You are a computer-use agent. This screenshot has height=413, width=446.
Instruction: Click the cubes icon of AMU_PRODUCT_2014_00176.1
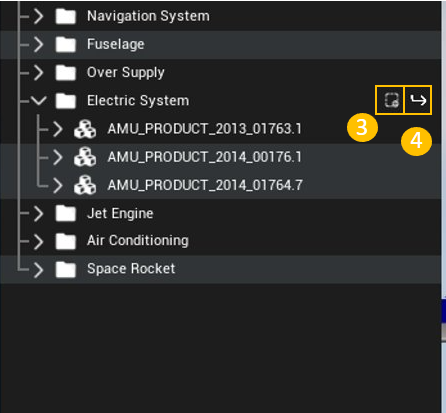[x=85, y=157]
